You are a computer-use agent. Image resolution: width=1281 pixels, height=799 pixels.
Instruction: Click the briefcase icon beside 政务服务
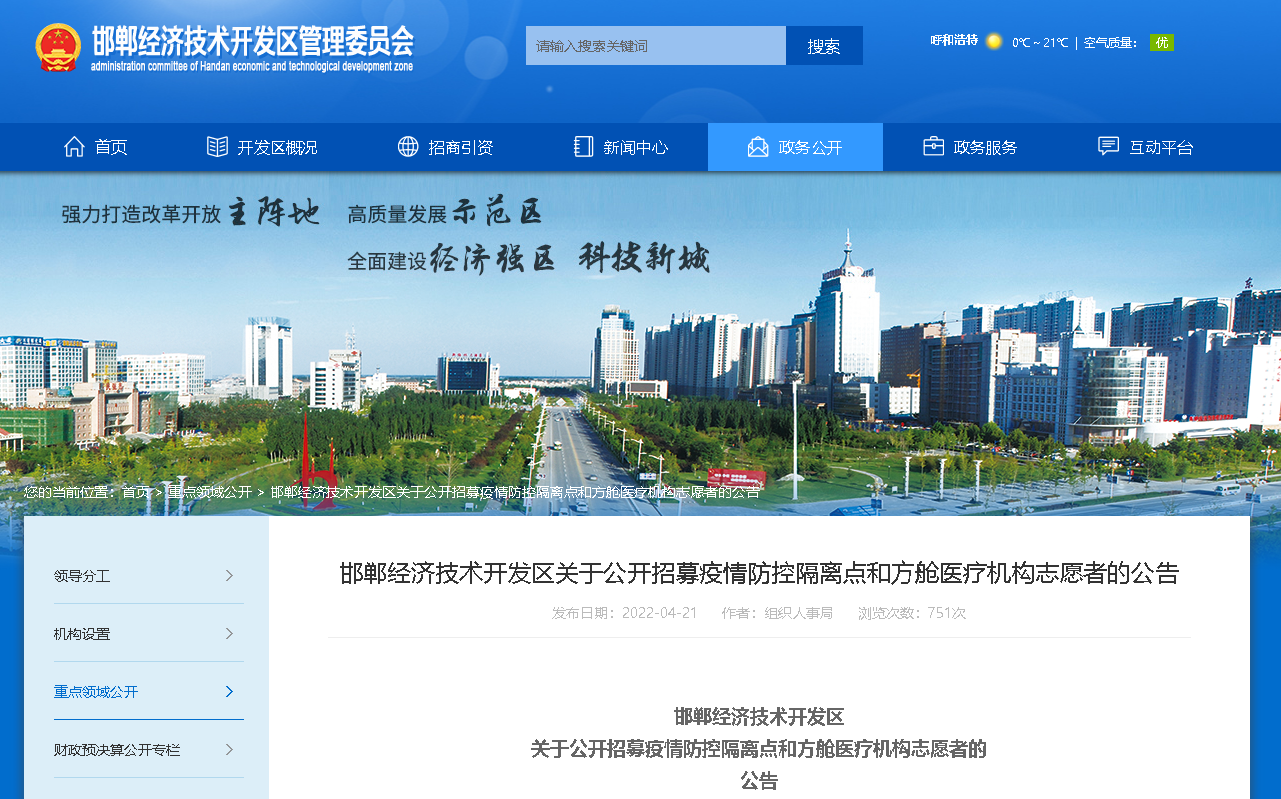[933, 147]
